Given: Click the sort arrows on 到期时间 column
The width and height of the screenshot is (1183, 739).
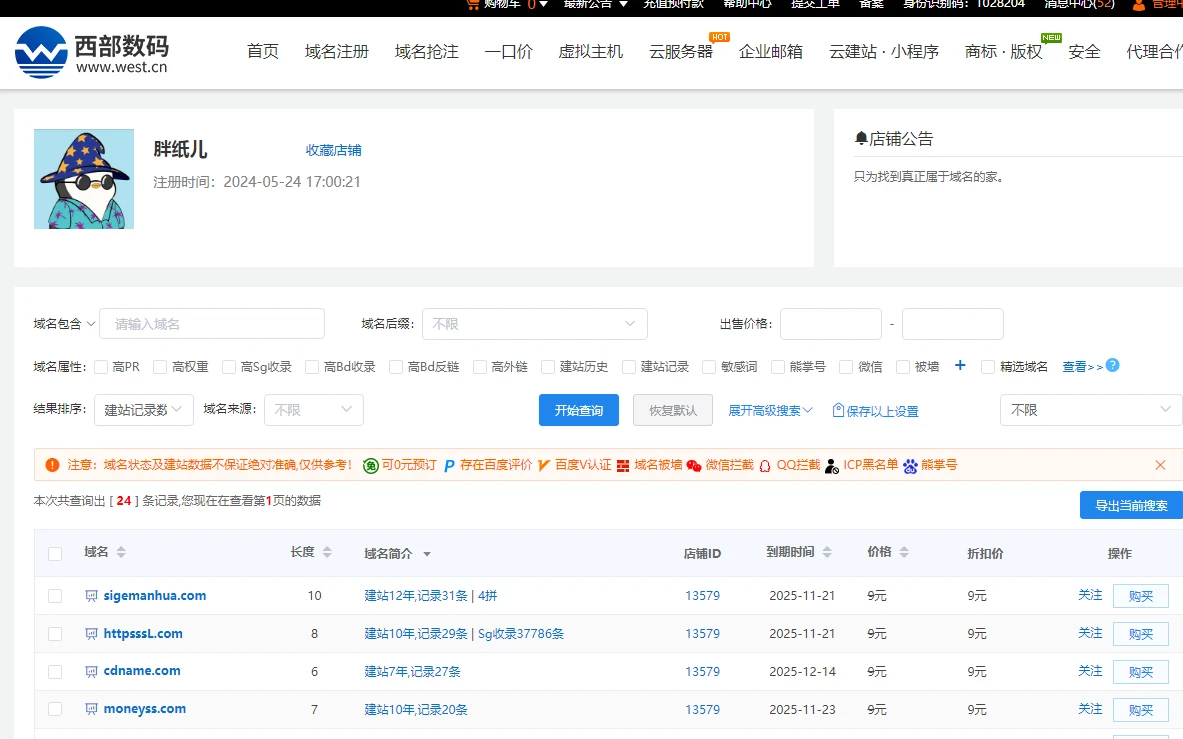Looking at the screenshot, I should [825, 553].
